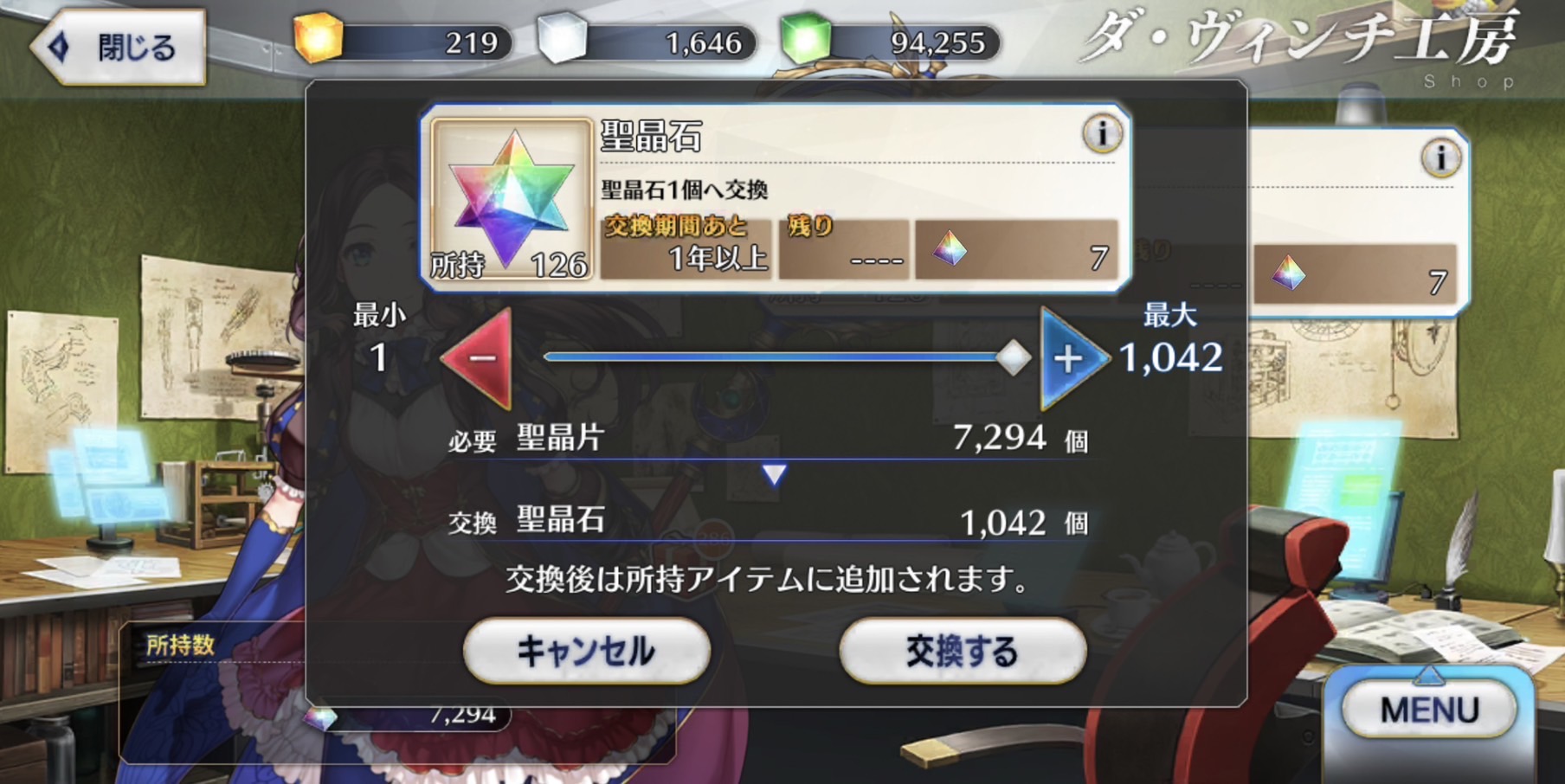Click the small white down-arrow between rows
1565x784 pixels.
click(774, 474)
